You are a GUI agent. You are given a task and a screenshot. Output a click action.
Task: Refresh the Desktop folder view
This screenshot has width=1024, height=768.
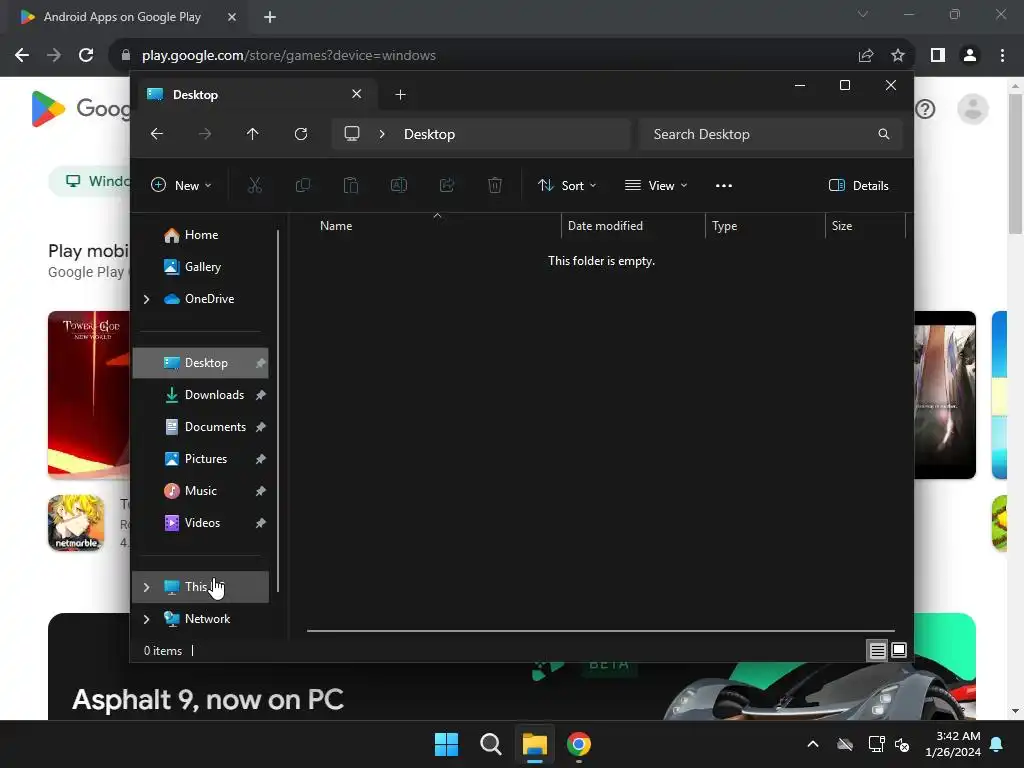[301, 134]
